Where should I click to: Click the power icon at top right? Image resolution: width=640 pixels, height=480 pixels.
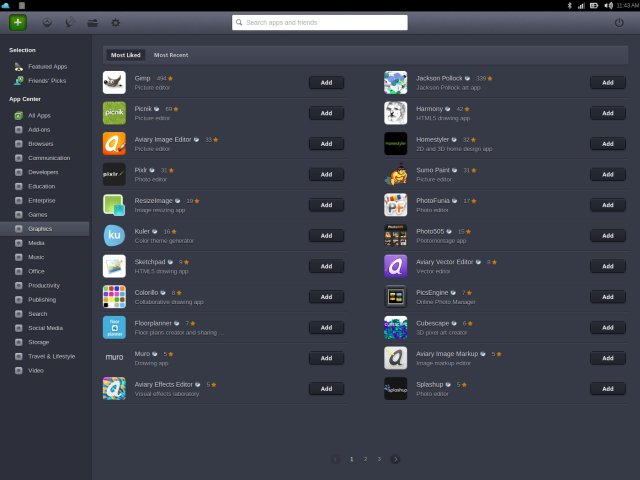click(x=619, y=23)
